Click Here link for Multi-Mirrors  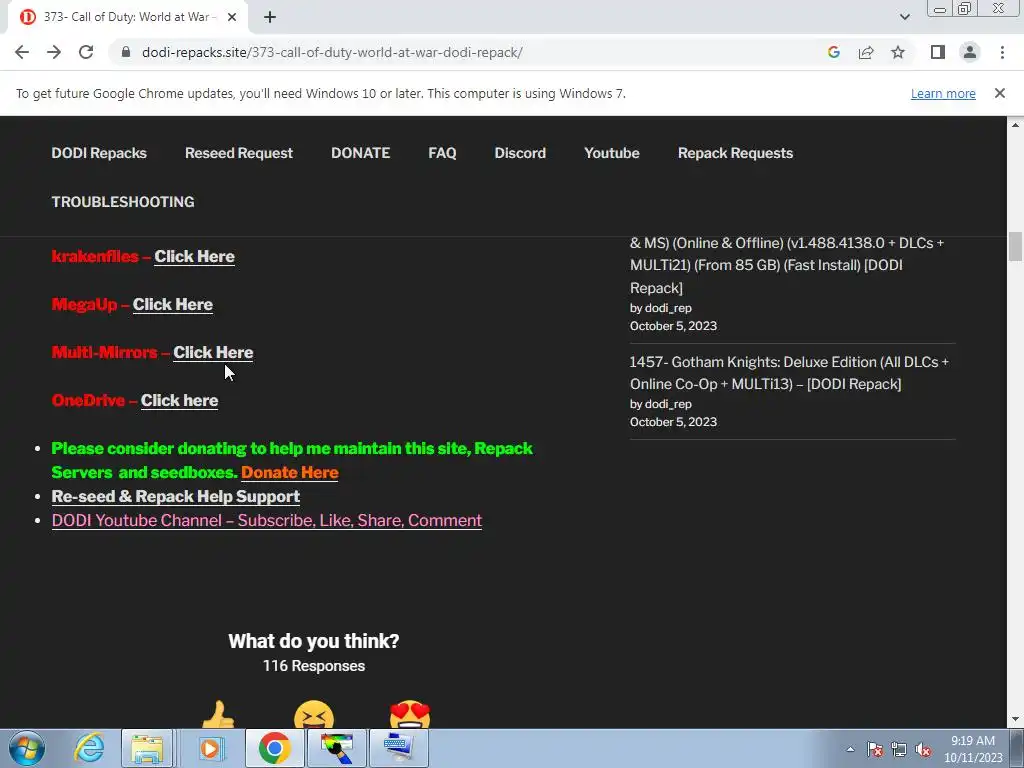(213, 353)
